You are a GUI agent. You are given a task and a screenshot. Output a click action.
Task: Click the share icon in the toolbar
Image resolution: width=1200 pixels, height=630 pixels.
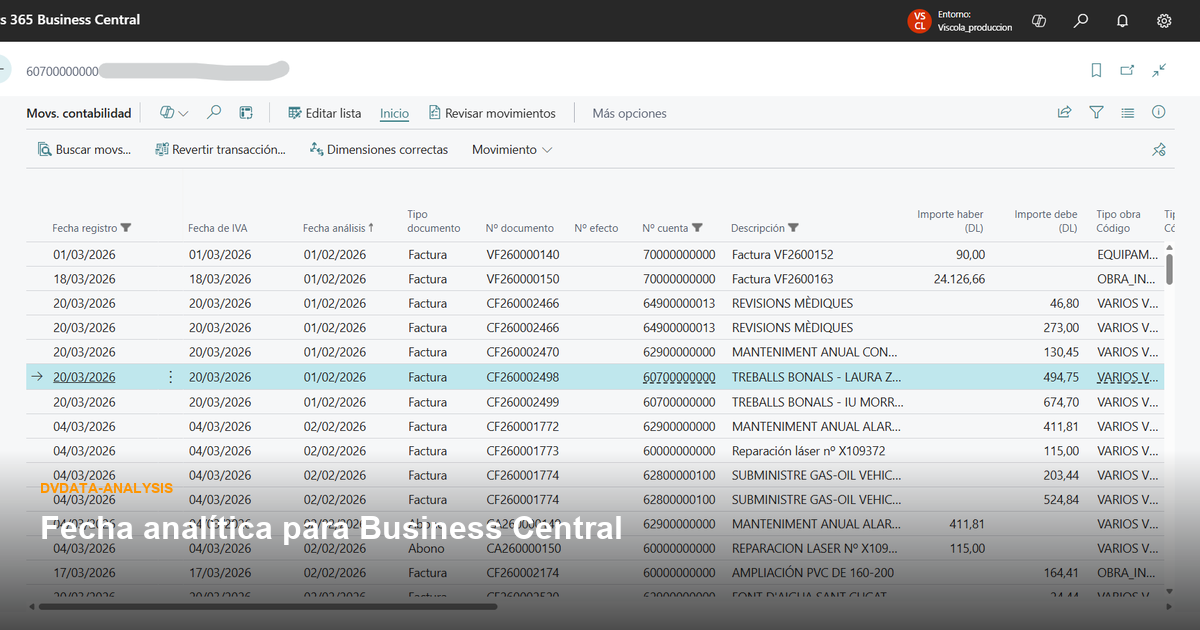tap(1064, 113)
